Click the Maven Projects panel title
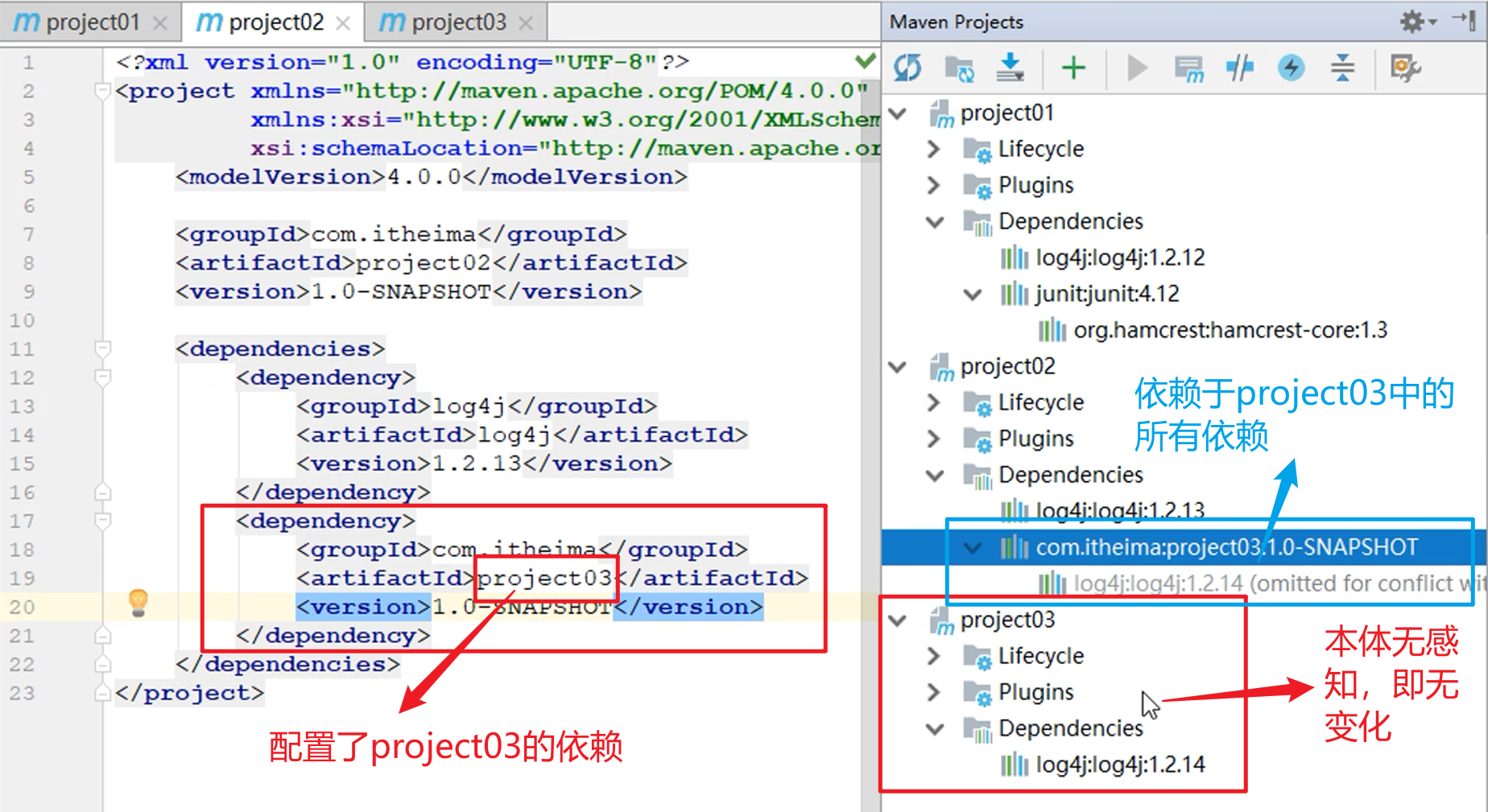Viewport: 1488px width, 812px height. (x=956, y=22)
